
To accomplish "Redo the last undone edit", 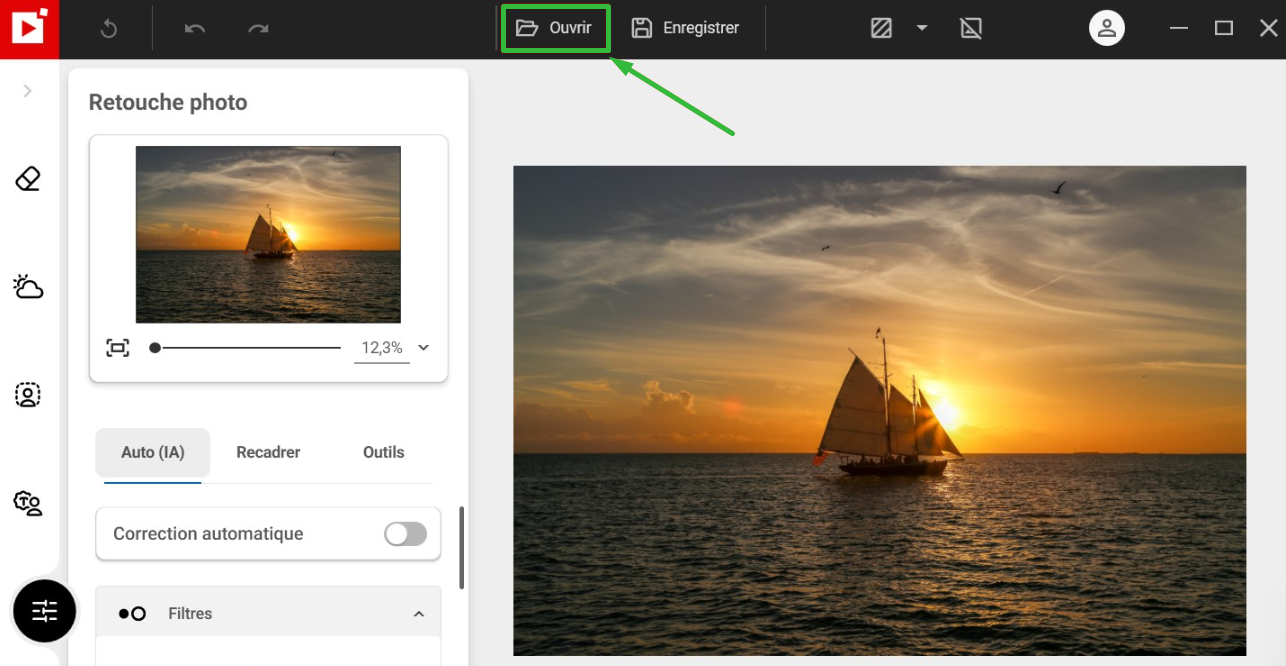I will coord(259,29).
